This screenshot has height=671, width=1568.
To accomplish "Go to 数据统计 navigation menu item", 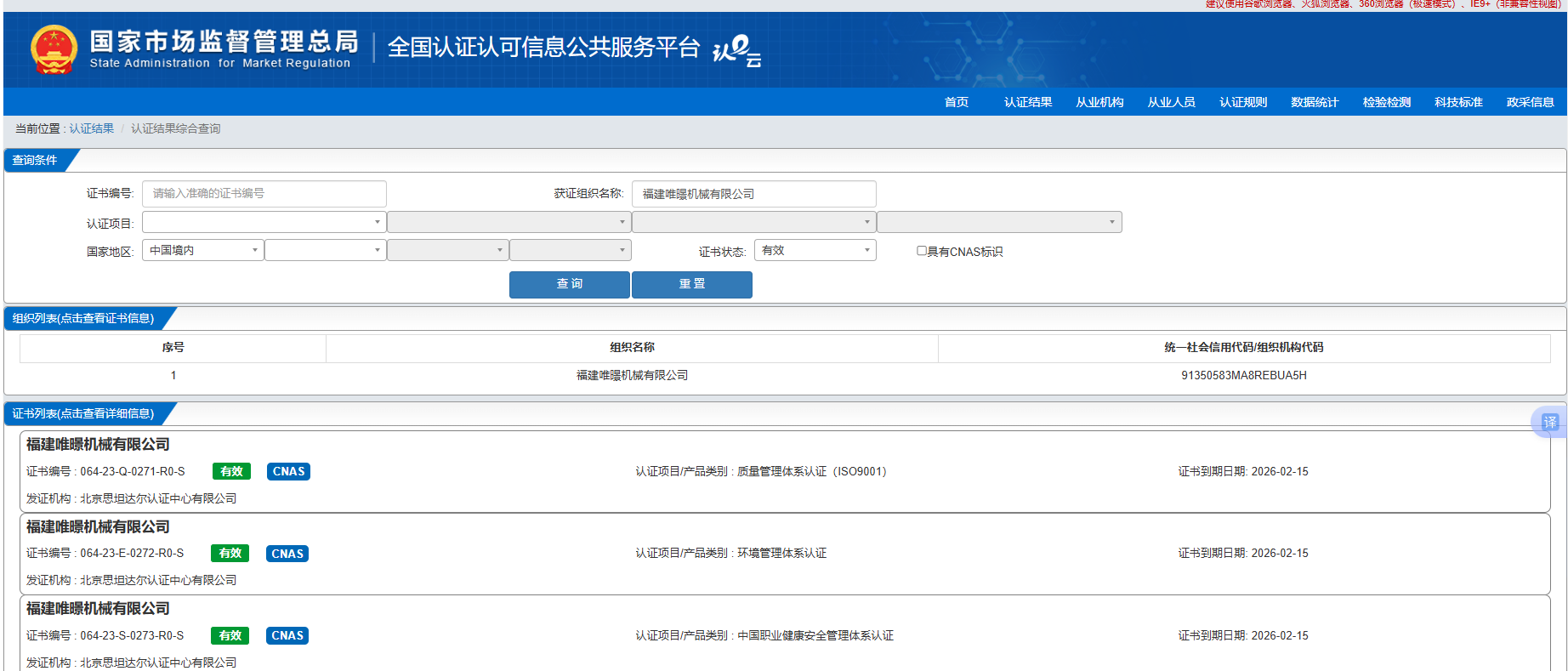I will point(1315,102).
